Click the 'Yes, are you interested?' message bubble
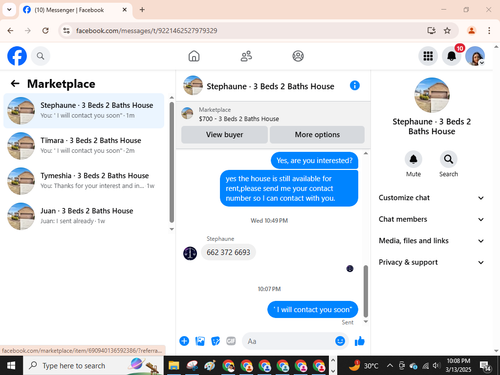This screenshot has height=375, width=500. [314, 161]
